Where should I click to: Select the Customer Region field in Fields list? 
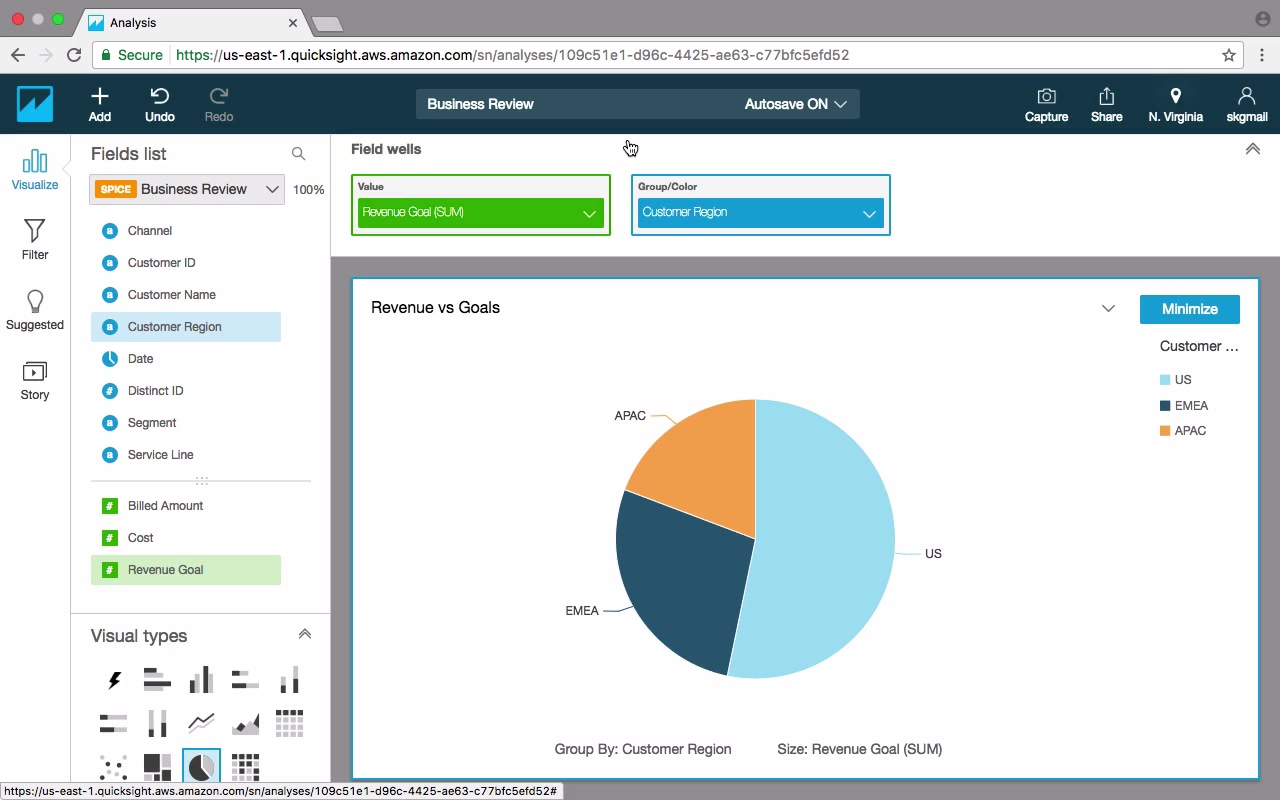coord(186,327)
